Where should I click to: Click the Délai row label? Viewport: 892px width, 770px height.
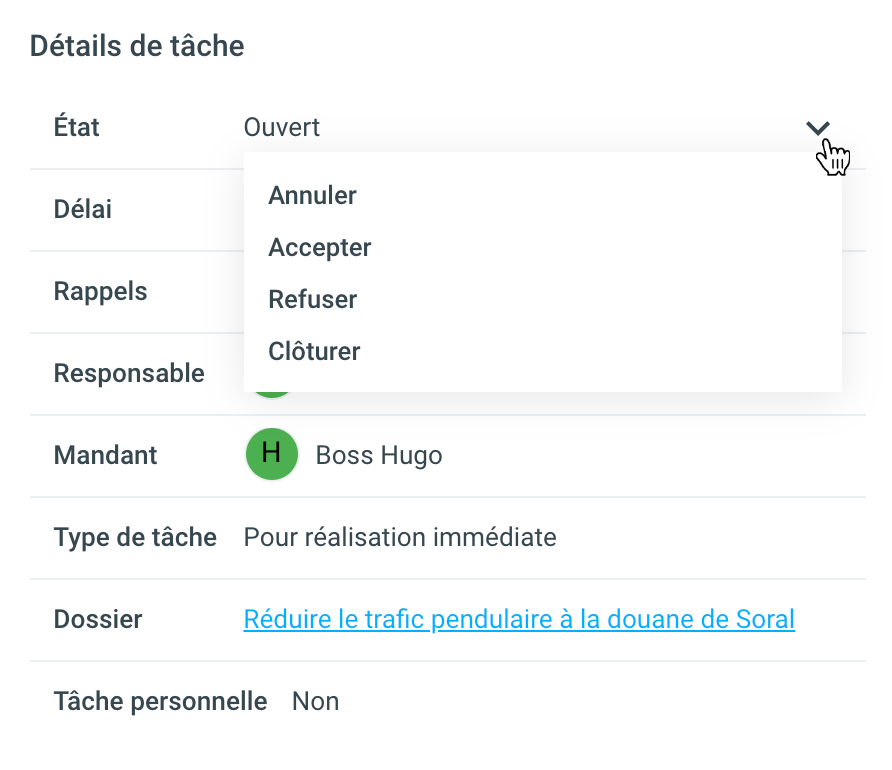point(83,210)
